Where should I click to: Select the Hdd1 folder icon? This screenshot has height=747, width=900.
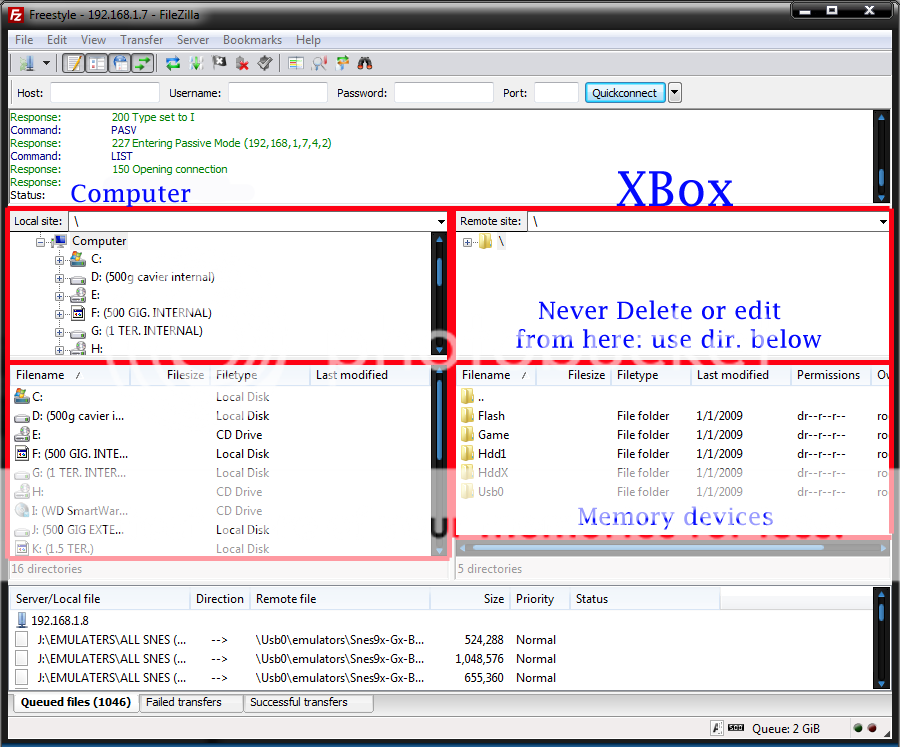468,454
